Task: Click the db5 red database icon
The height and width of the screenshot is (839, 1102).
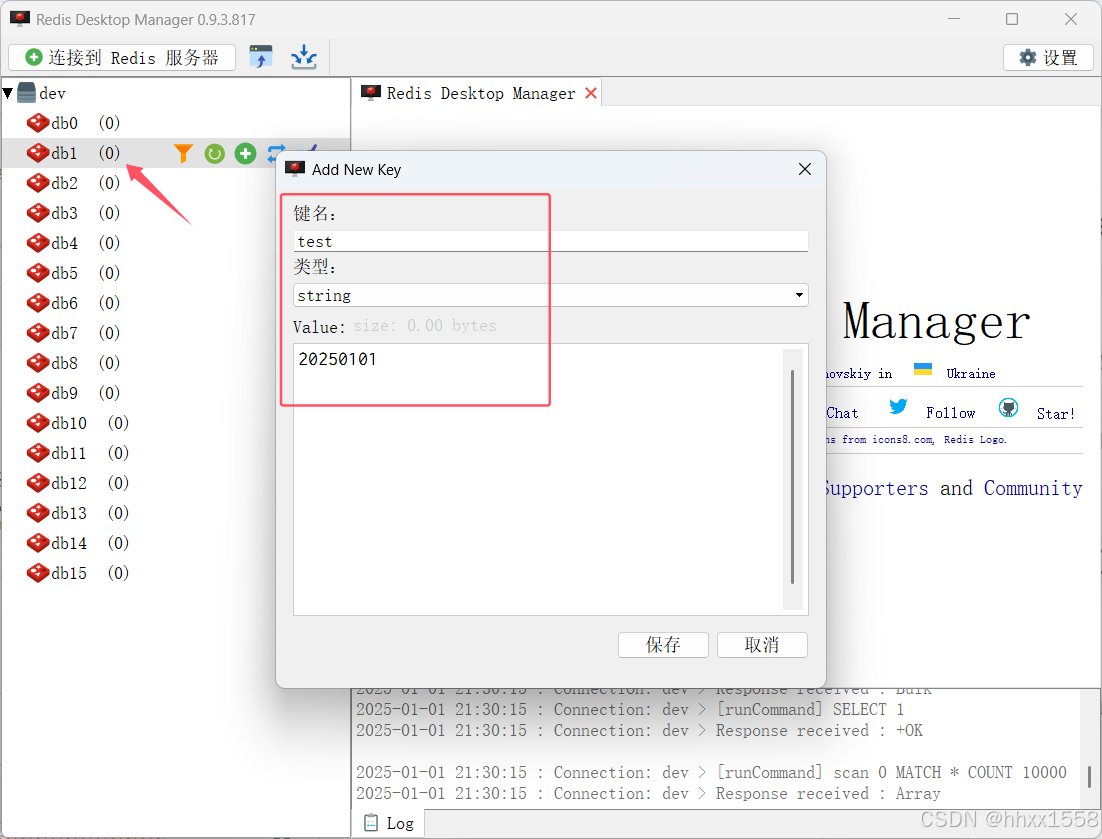Action: [x=38, y=273]
